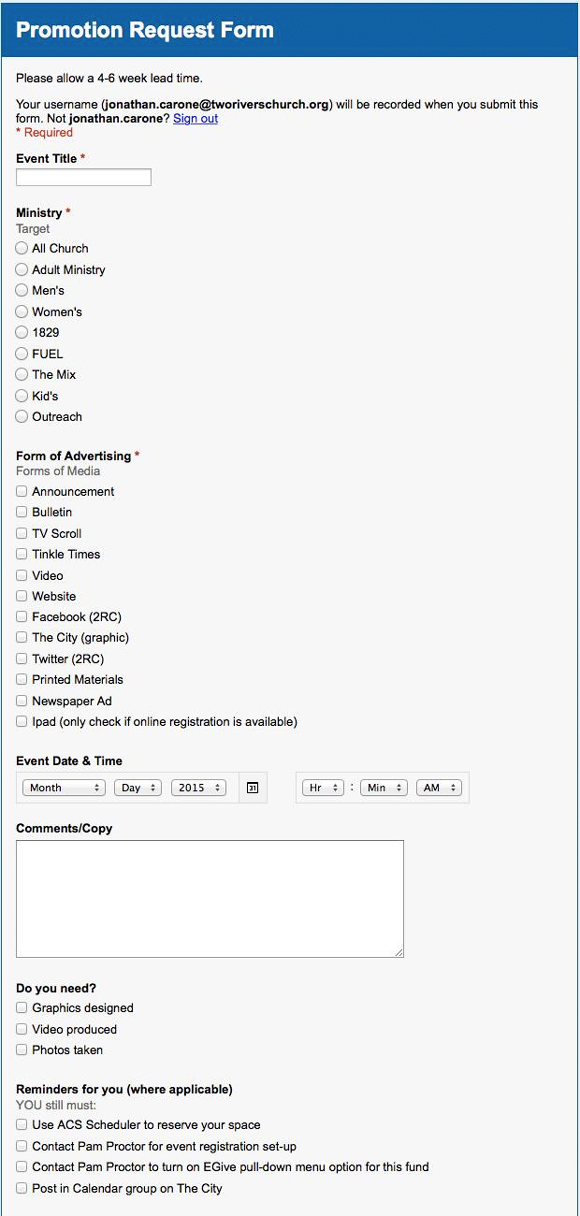
Task: Pick the FUEL ministry radio button
Action: pyautogui.click(x=22, y=353)
